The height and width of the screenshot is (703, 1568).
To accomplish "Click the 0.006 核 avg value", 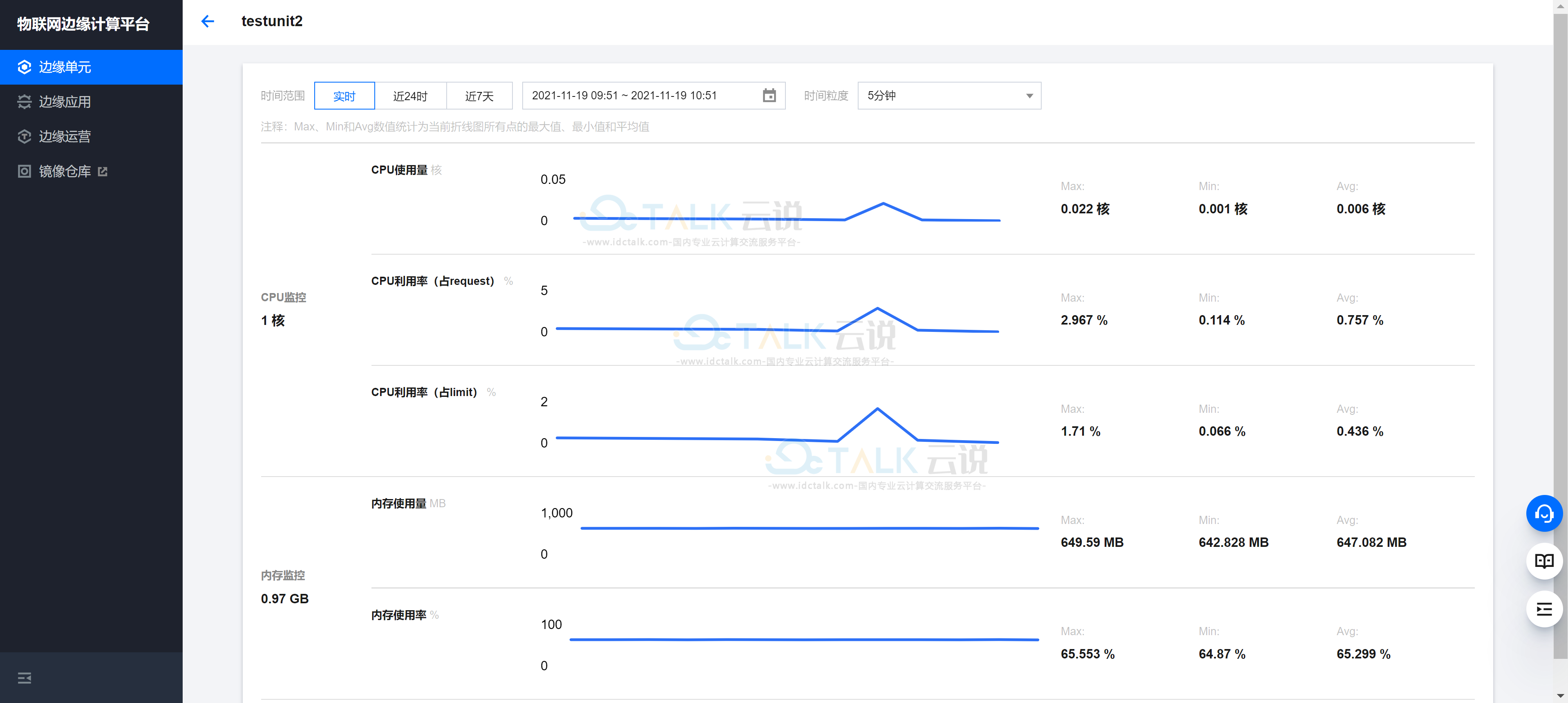I will pyautogui.click(x=1361, y=209).
